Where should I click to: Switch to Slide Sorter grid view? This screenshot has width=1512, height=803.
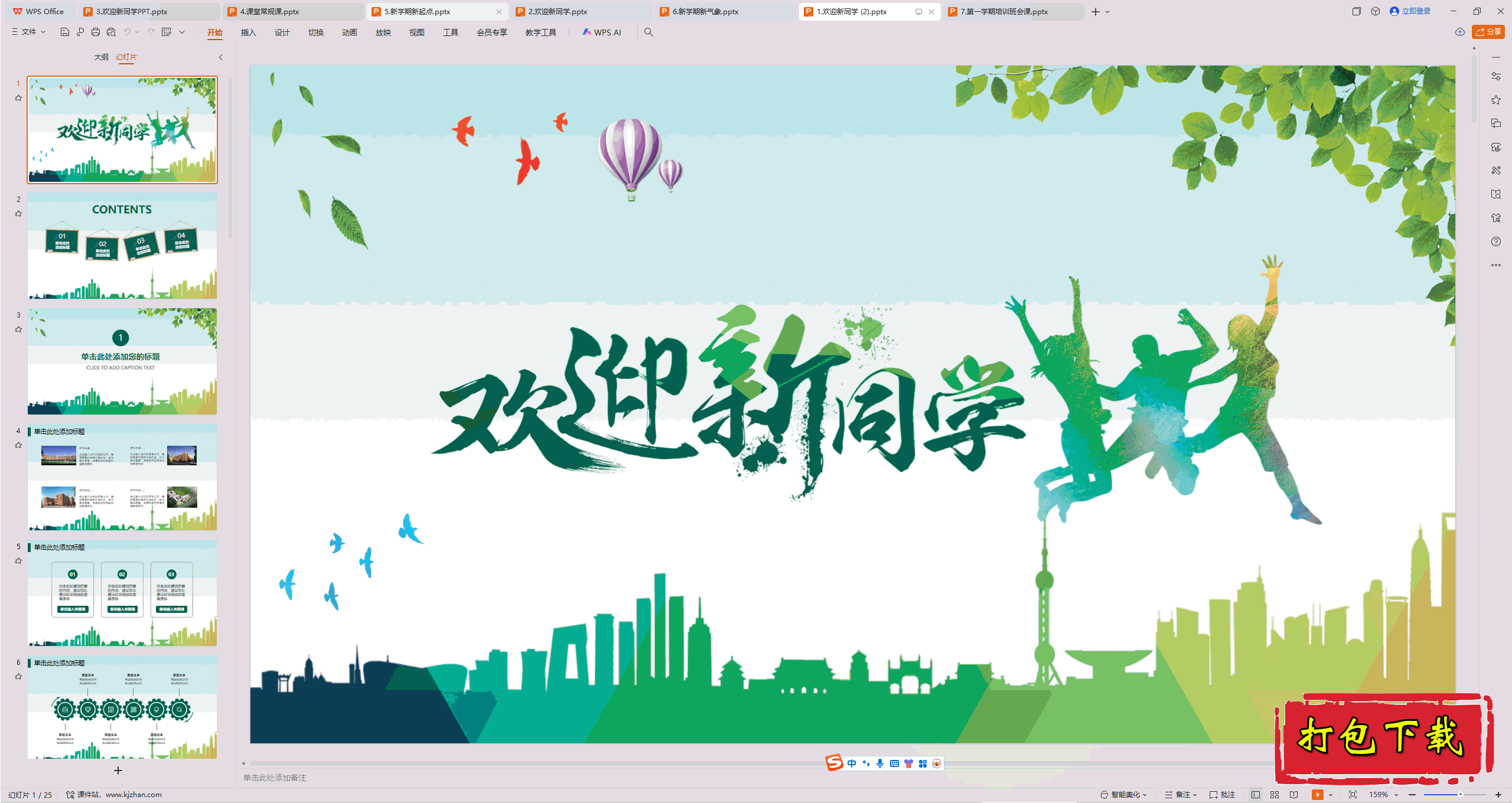1275,795
